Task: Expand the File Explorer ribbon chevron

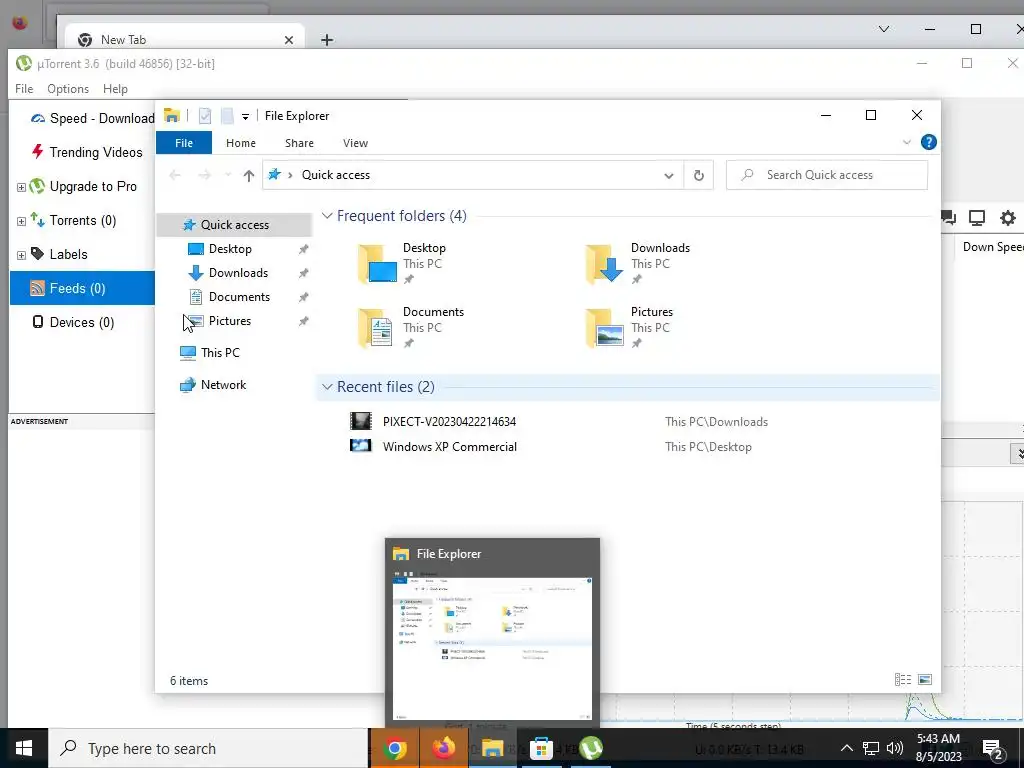Action: 906,142
